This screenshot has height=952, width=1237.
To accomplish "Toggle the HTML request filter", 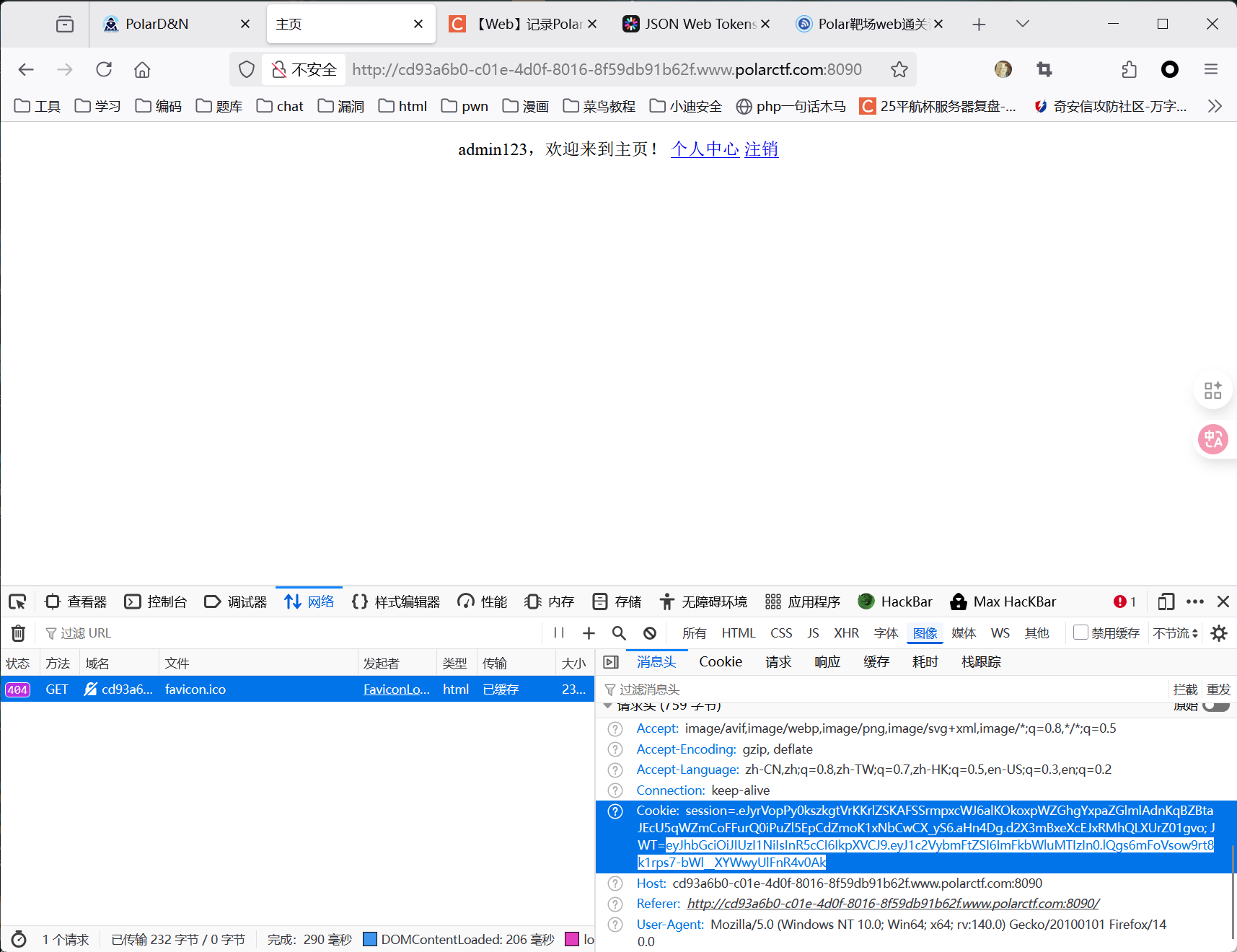I will pos(739,633).
